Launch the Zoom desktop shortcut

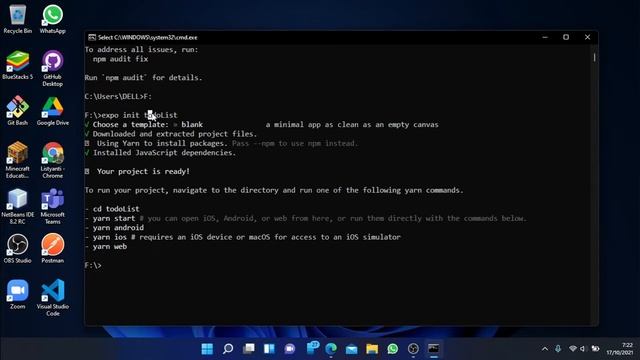click(18, 294)
